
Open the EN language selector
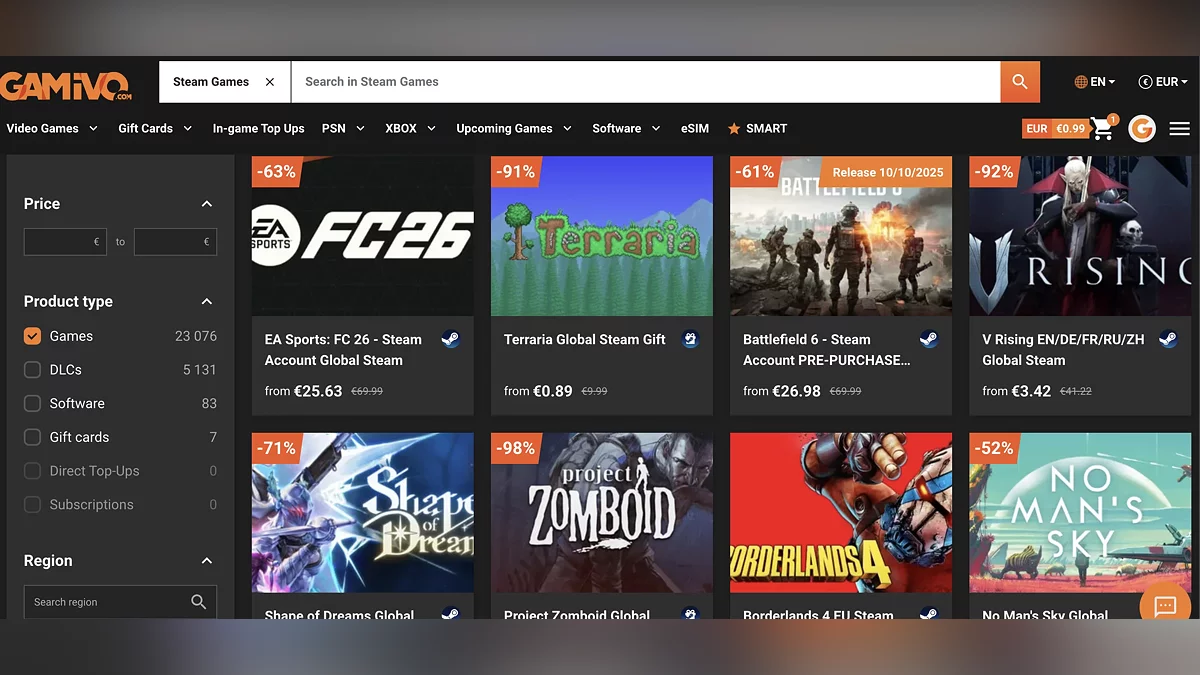point(1095,82)
